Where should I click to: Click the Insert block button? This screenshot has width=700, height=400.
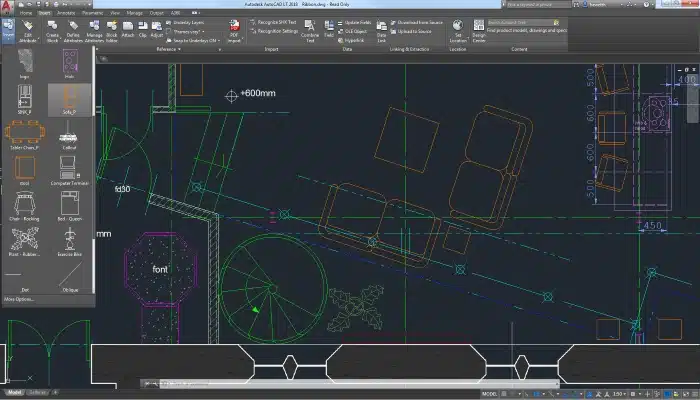click(x=8, y=30)
